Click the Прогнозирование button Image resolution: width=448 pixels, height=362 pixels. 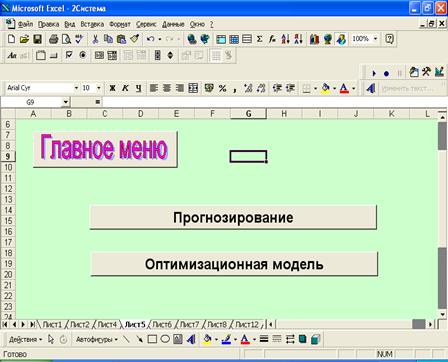(x=233, y=217)
